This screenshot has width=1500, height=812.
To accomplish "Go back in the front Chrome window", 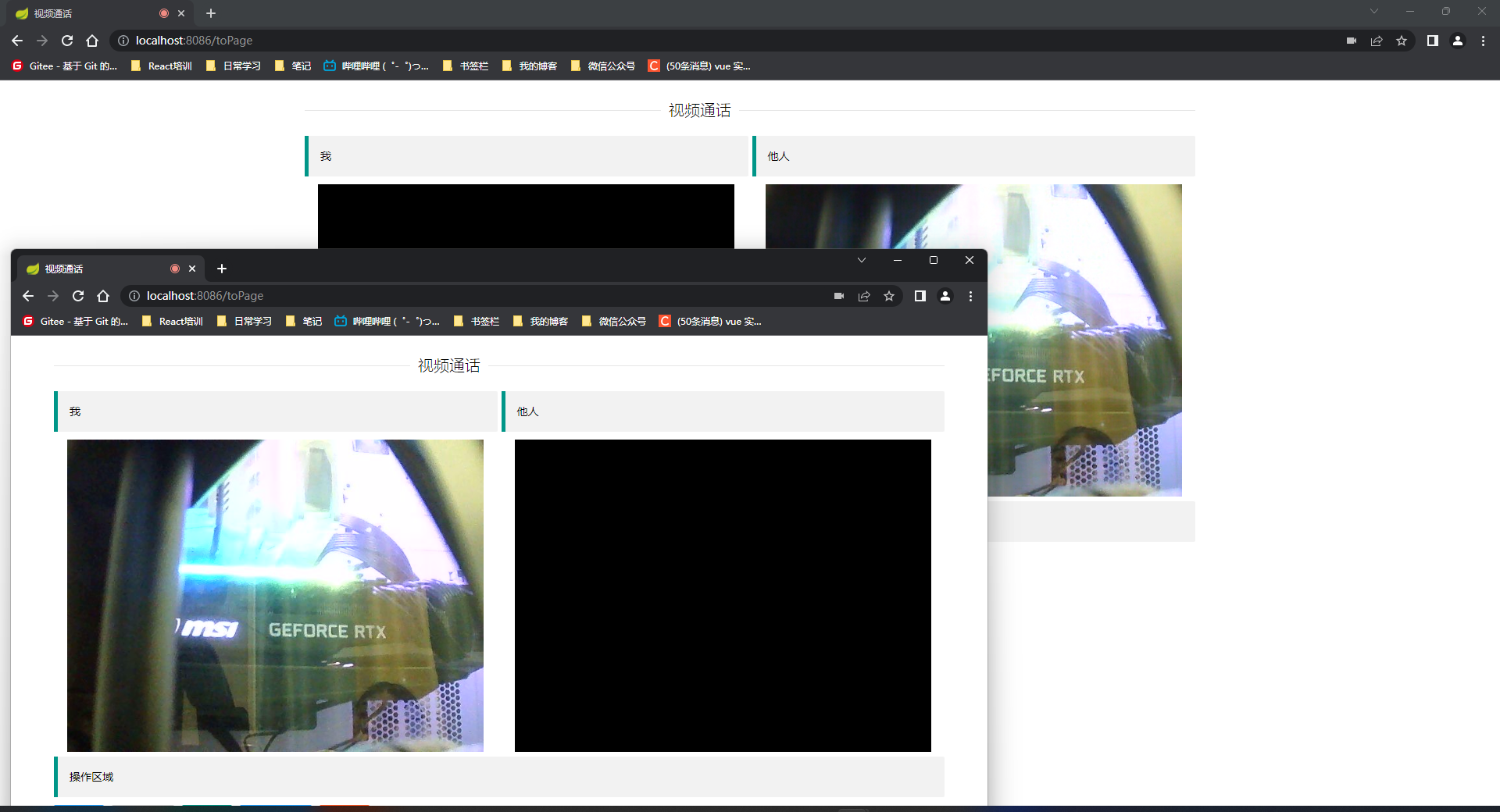I will (x=28, y=296).
